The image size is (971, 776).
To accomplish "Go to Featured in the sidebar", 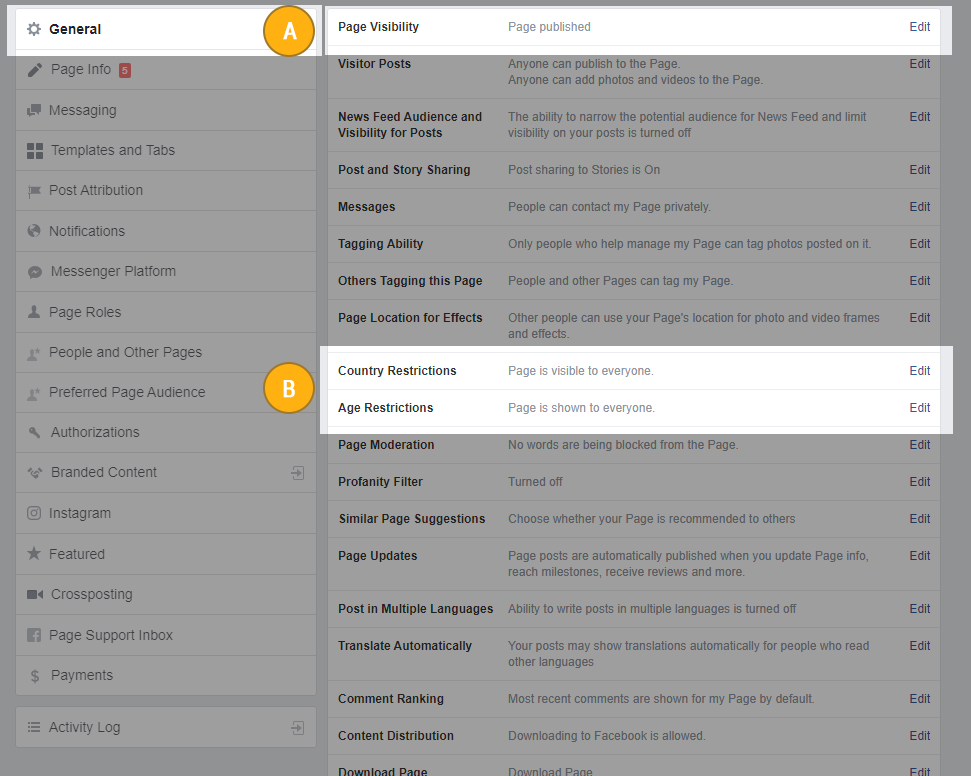I will coord(166,554).
